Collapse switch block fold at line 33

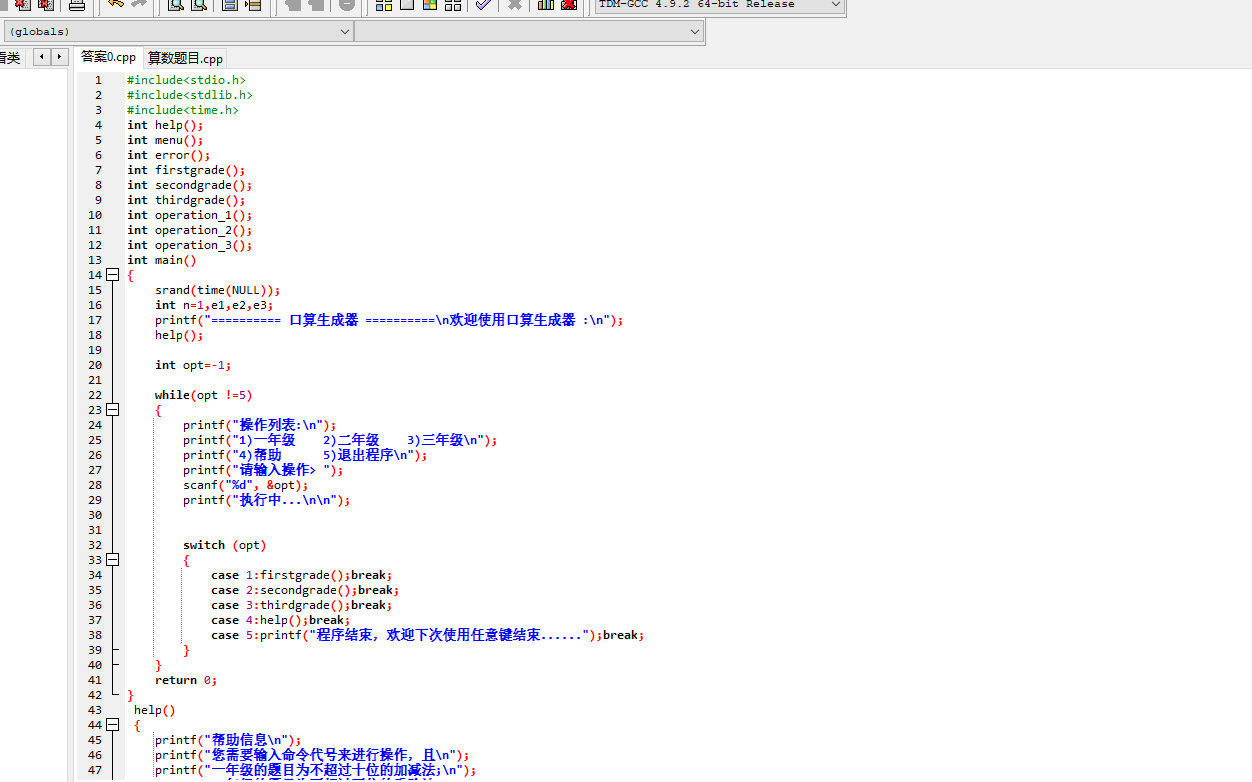click(x=113, y=560)
